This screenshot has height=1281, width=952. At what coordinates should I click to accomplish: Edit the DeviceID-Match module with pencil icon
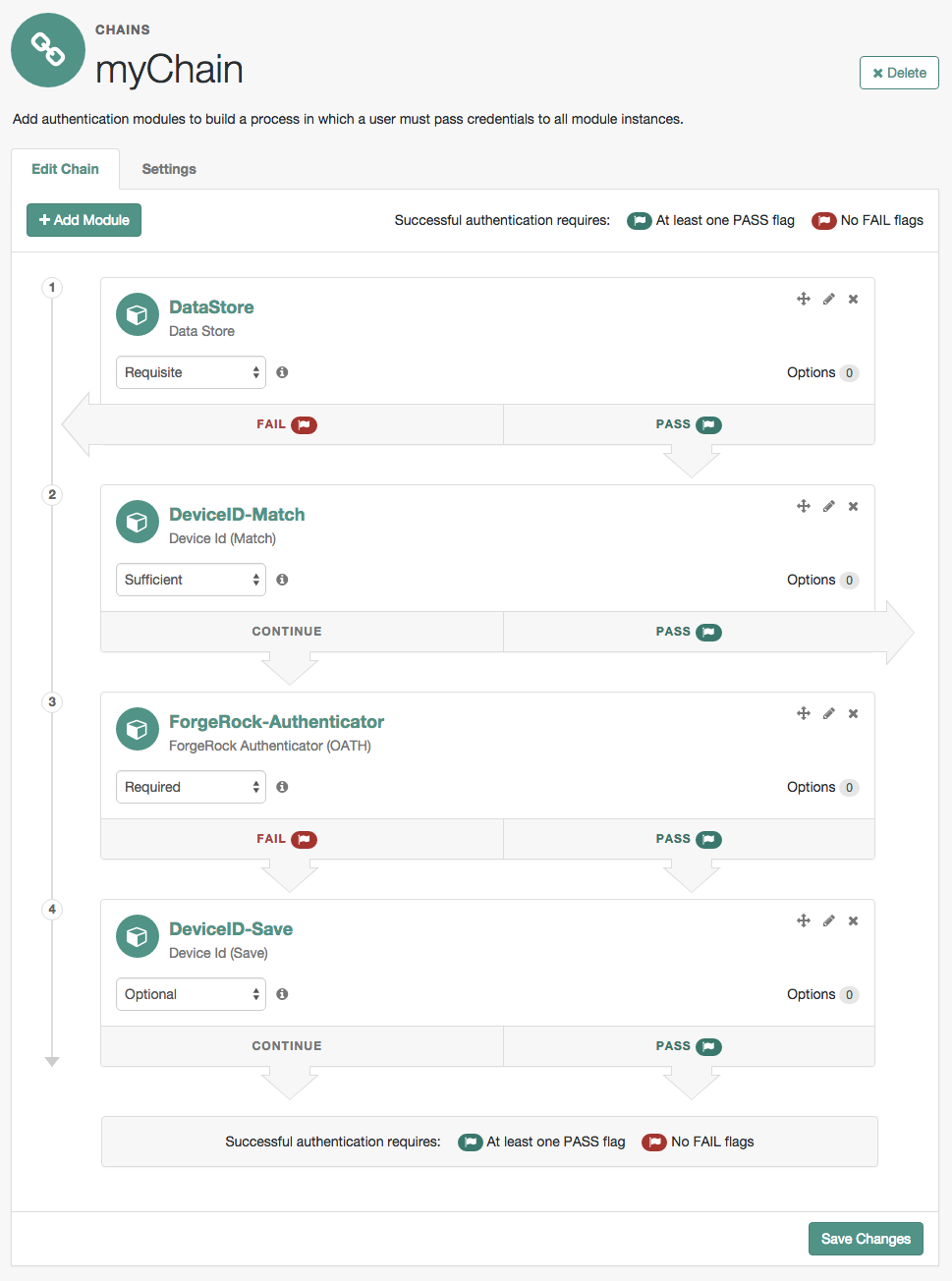(828, 506)
